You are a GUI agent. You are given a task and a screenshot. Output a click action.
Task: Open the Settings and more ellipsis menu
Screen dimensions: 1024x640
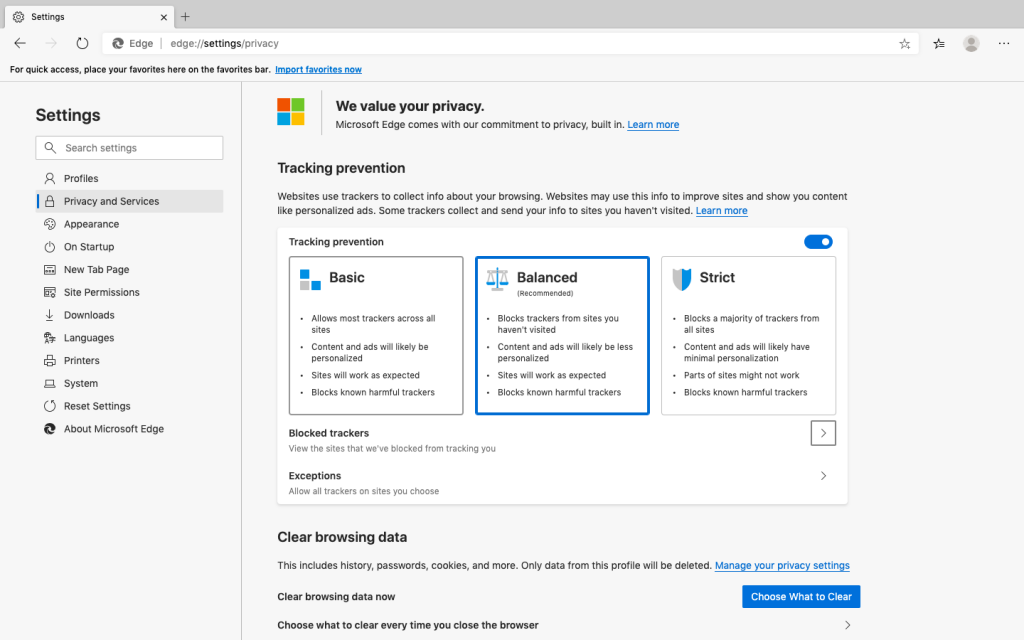[1004, 43]
